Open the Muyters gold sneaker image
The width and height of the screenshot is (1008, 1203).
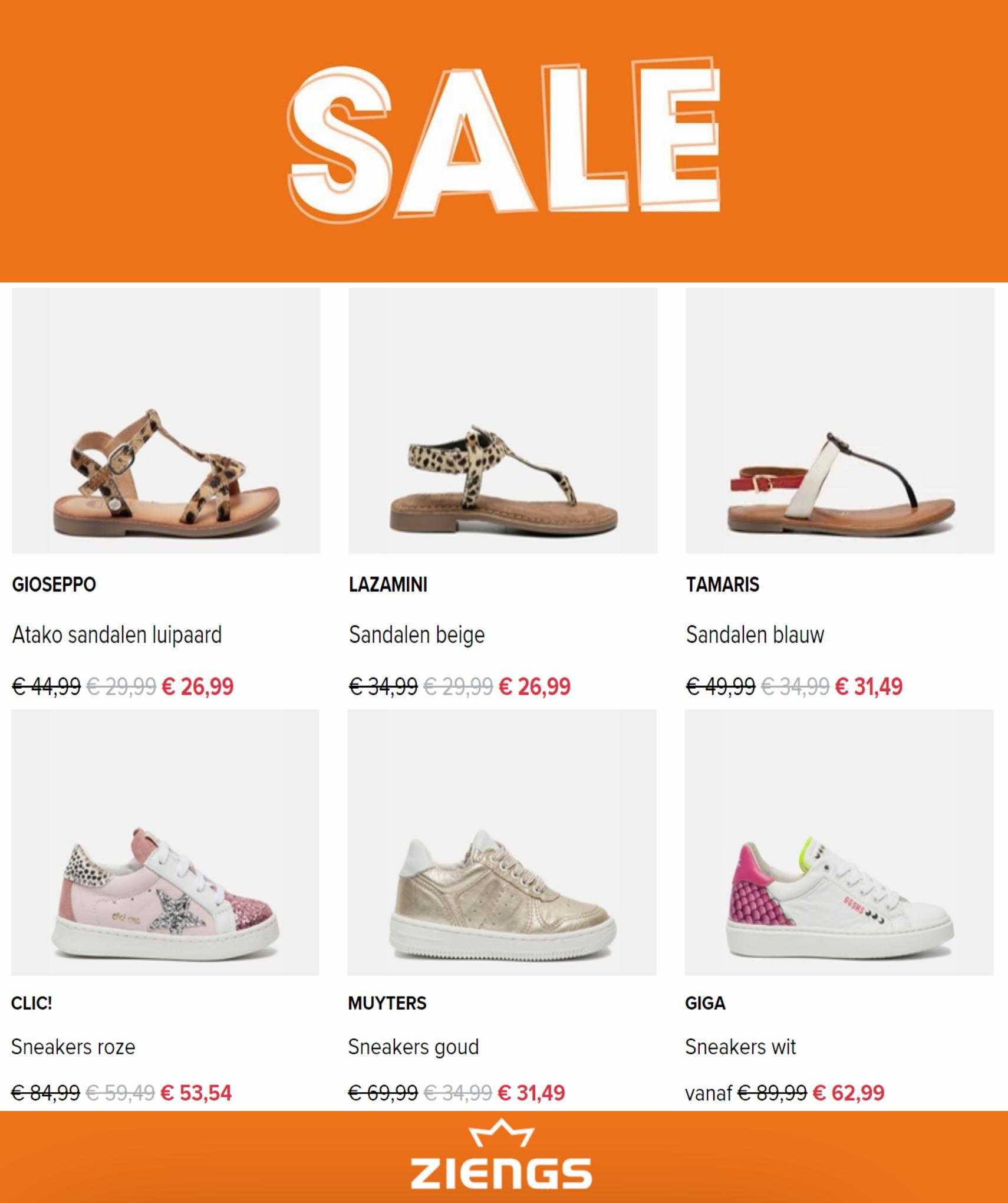[502, 842]
